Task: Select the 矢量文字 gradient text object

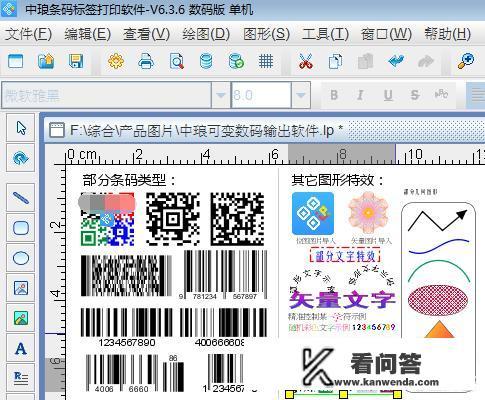Action: pos(342,299)
